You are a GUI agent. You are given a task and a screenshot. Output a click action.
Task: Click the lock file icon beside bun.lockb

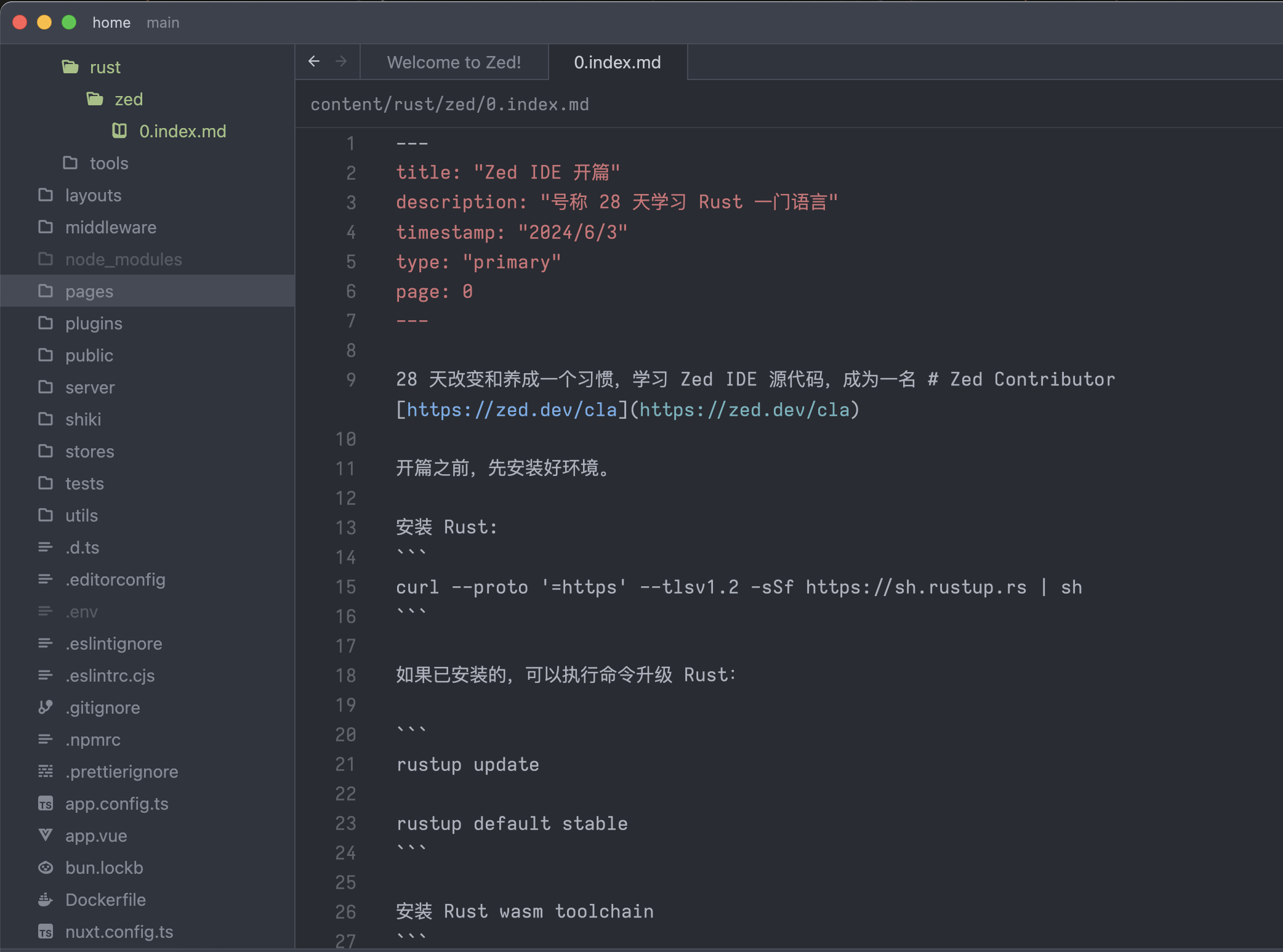point(46,867)
